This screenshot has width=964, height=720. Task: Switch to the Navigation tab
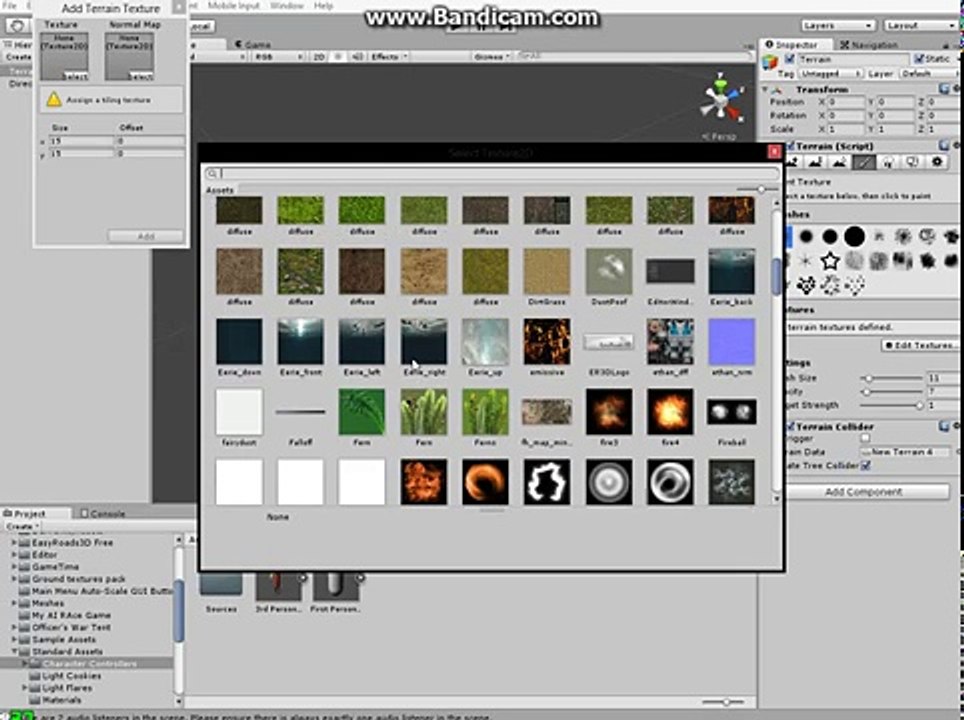coord(868,45)
